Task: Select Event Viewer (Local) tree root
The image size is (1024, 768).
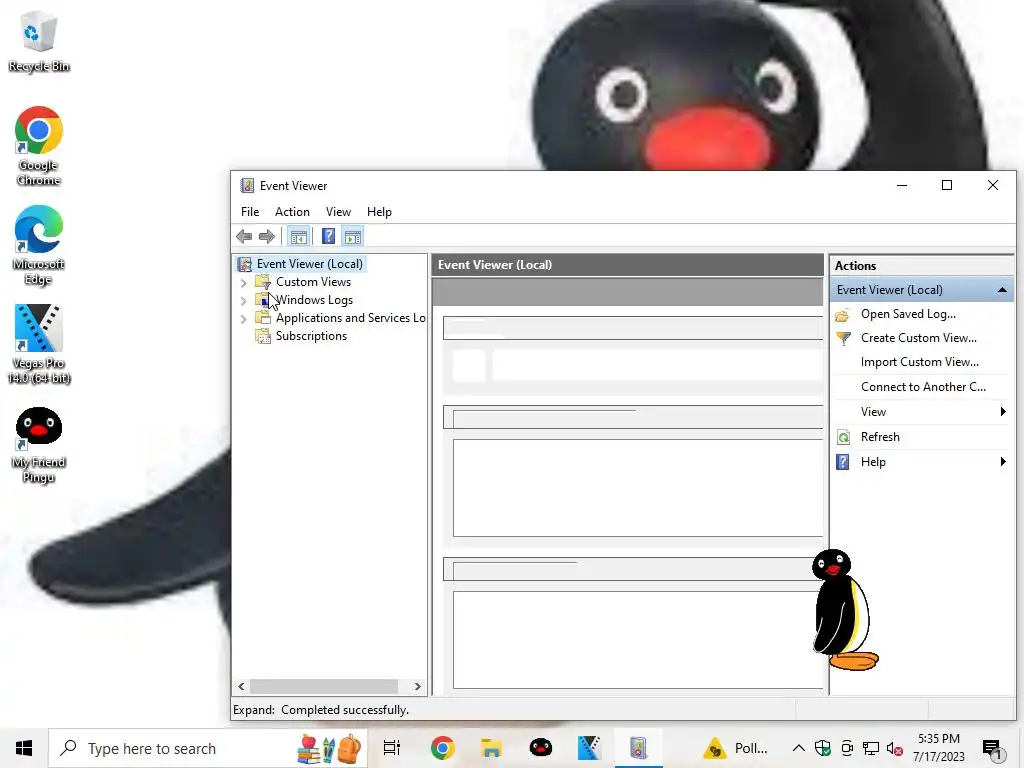Action: (310, 264)
